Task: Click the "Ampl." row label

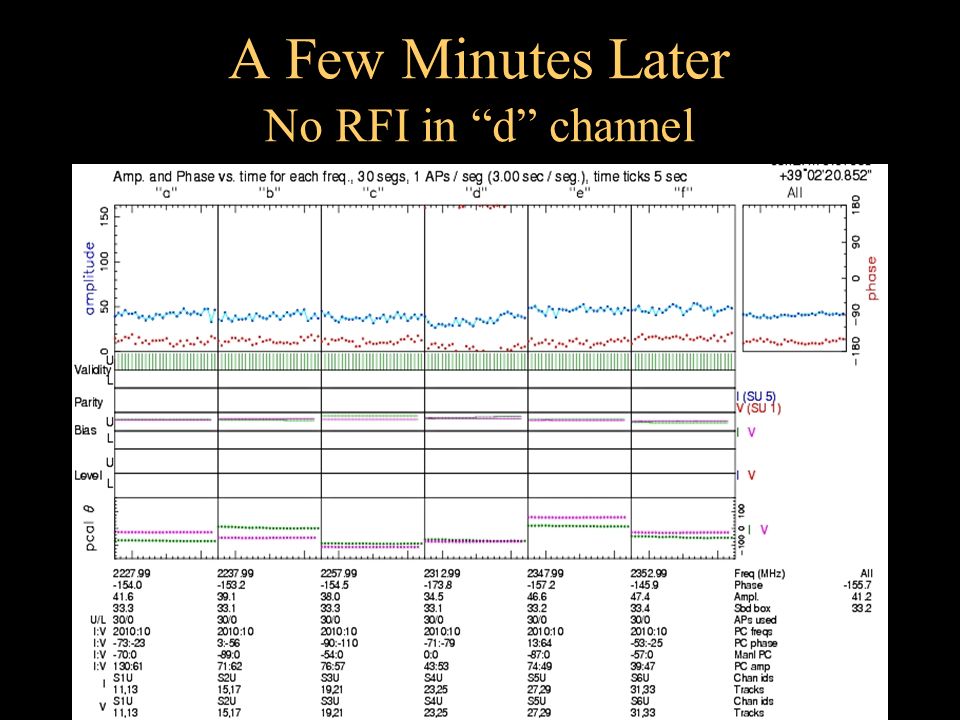Action: 746,597
